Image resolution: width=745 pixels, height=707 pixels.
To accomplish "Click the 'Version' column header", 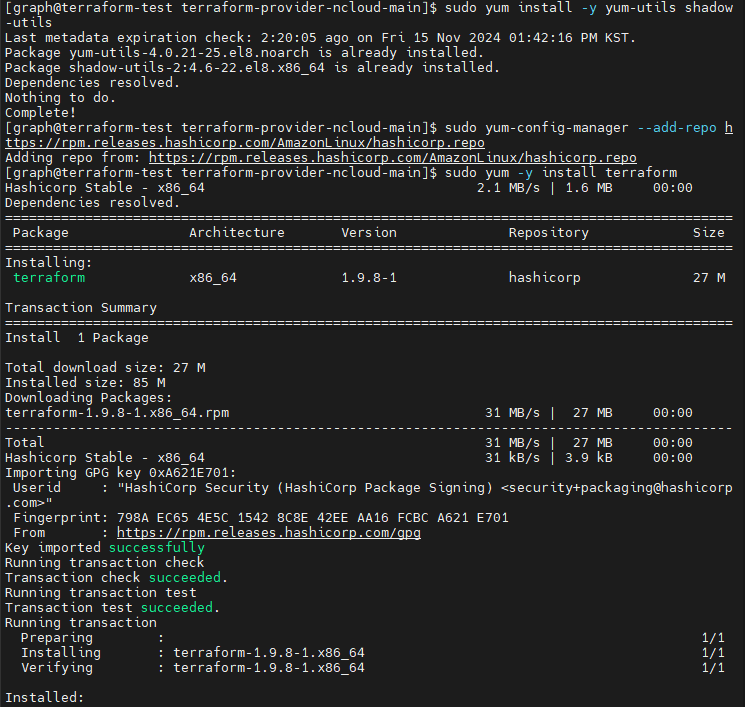I will [369, 233].
